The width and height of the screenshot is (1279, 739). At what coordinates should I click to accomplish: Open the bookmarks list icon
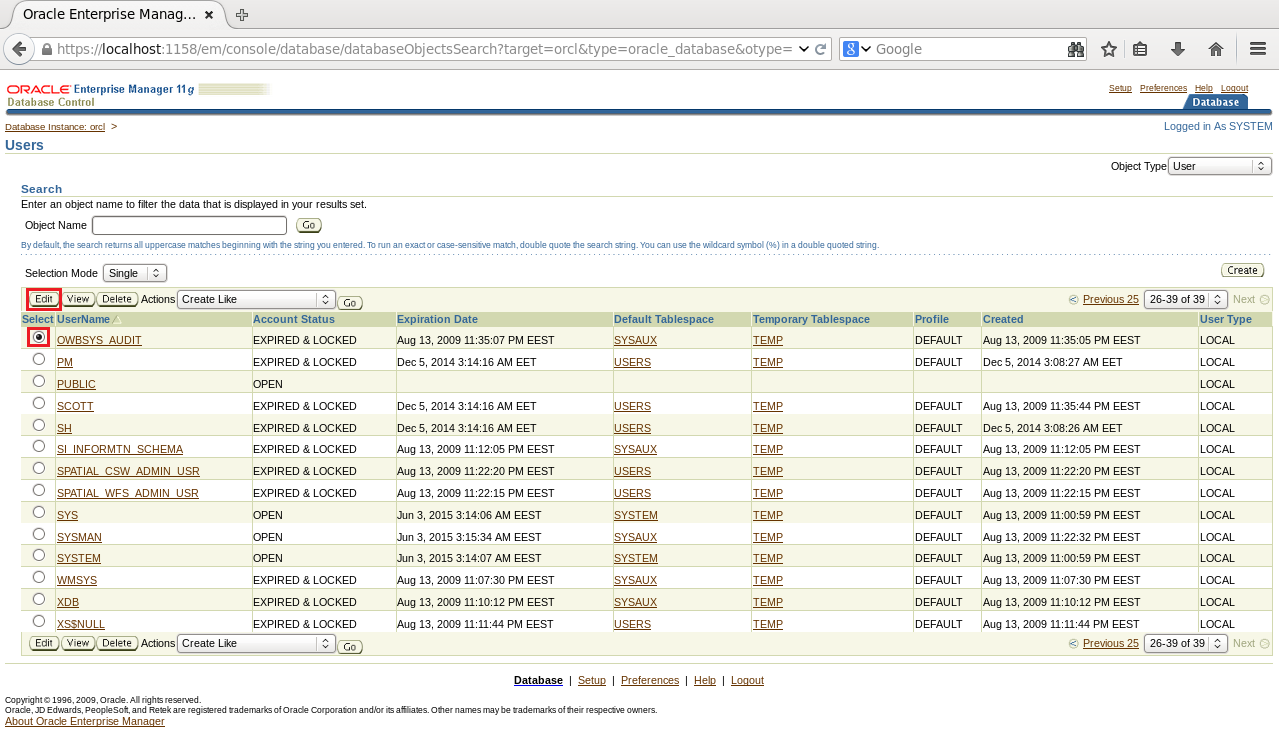coord(1140,49)
